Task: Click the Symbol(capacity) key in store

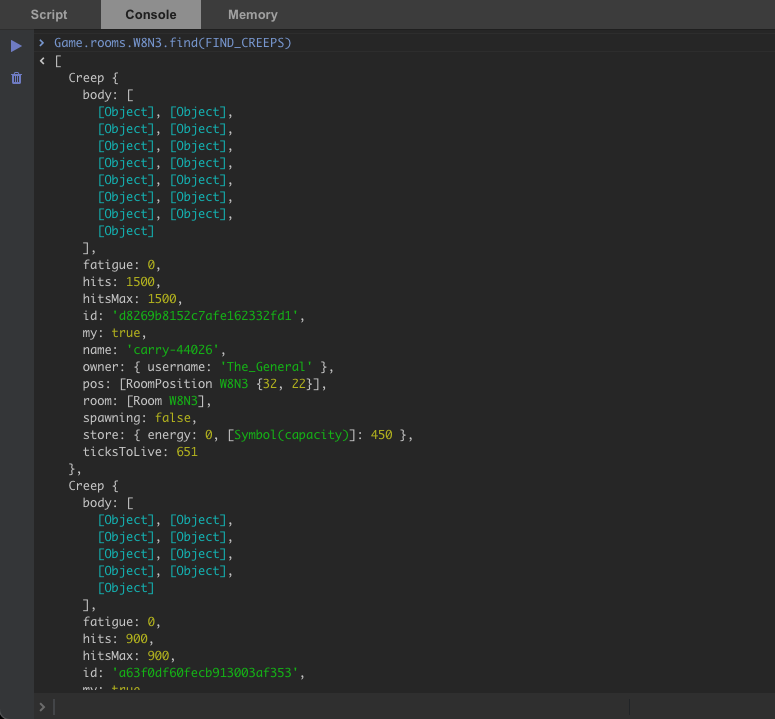Action: point(291,435)
